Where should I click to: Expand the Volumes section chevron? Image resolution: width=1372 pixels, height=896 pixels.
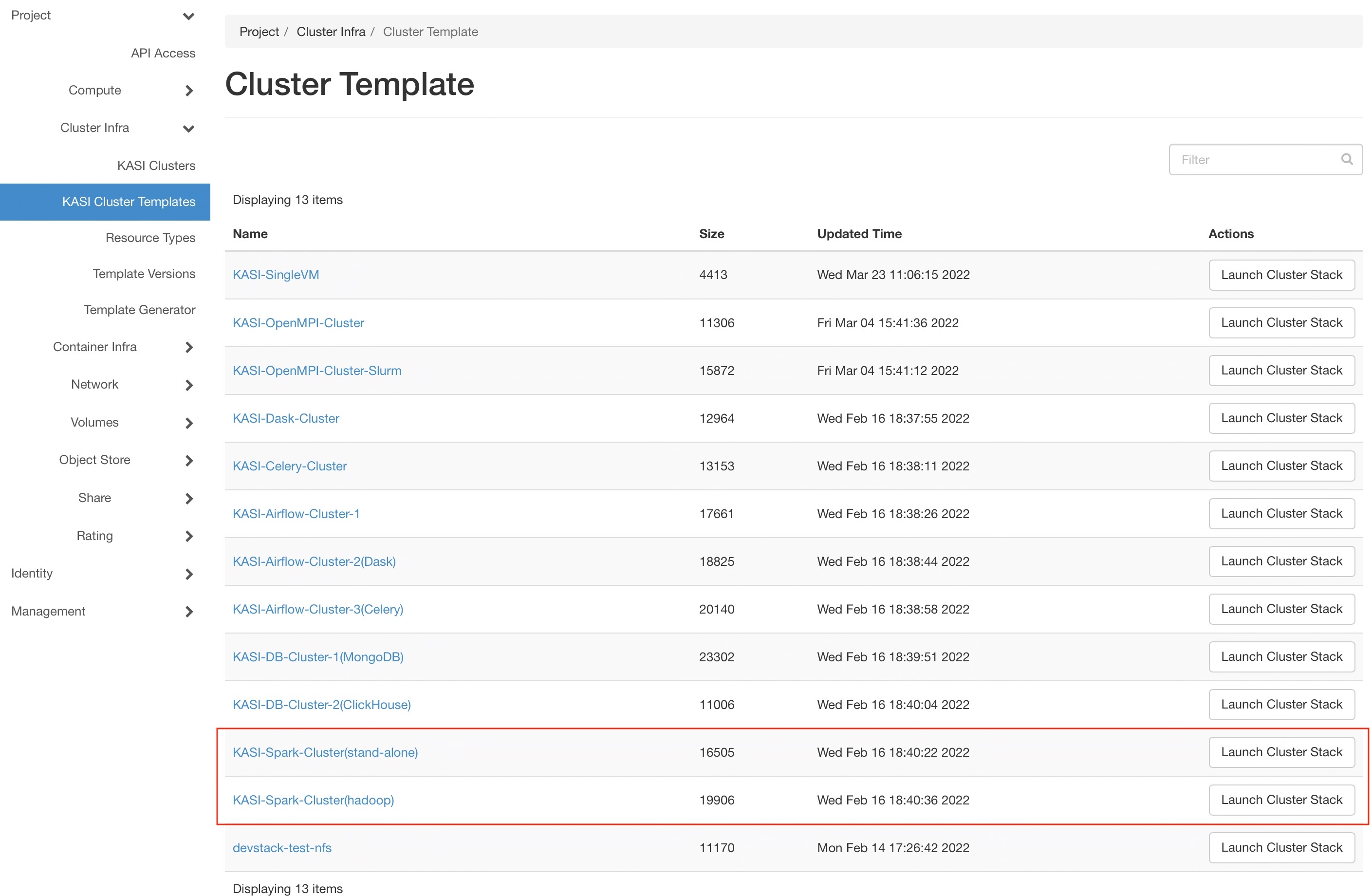pos(188,423)
